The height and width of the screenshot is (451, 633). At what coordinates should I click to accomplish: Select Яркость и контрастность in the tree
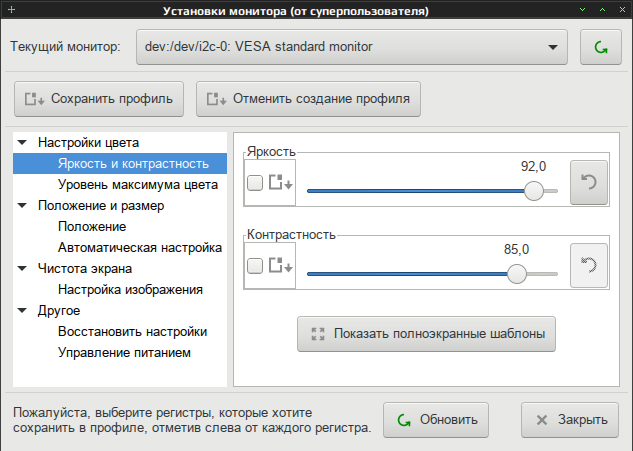coord(120,164)
